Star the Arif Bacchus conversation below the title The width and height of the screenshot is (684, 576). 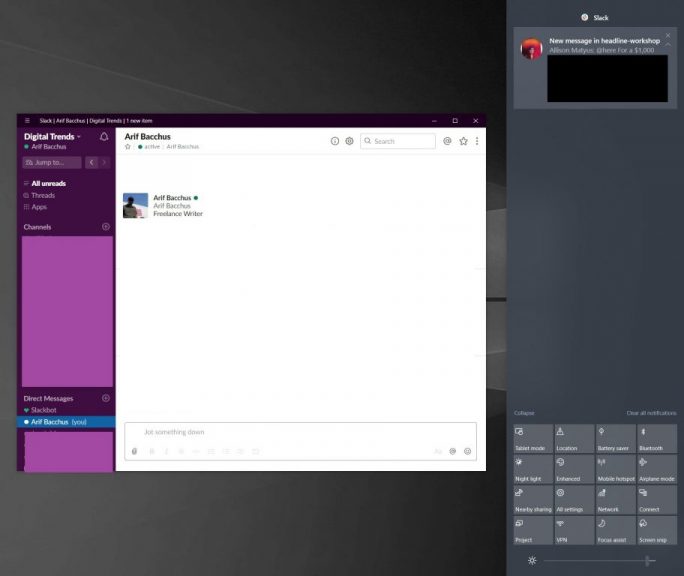tap(127, 147)
